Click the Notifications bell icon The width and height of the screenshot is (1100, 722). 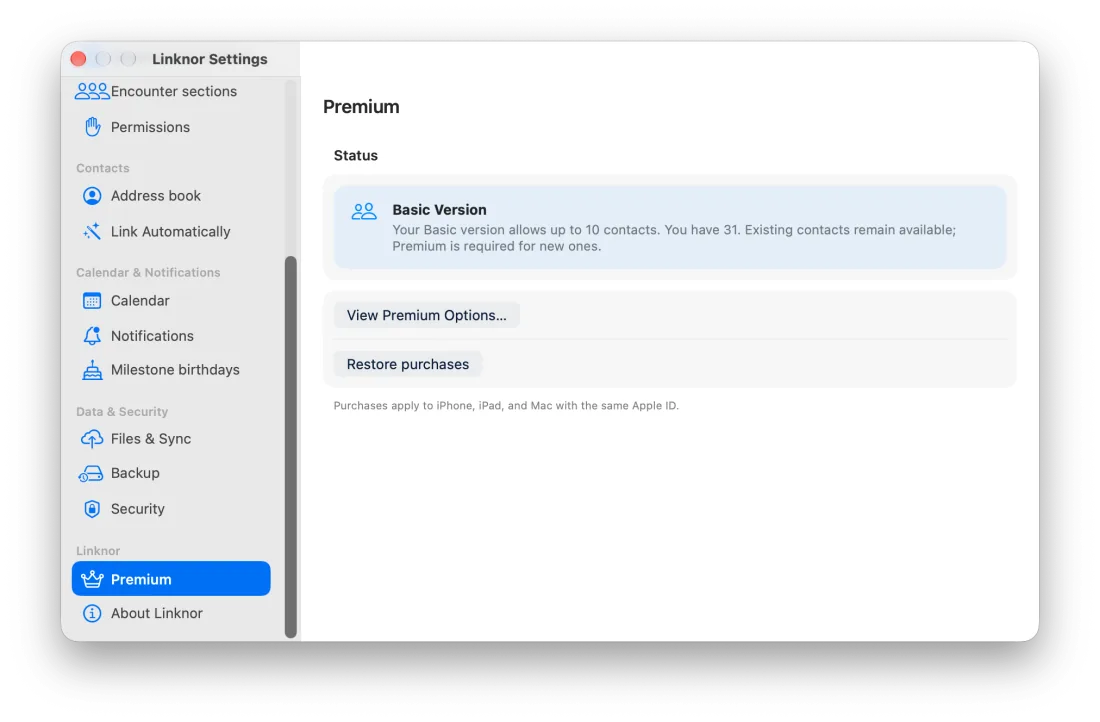[x=92, y=336]
